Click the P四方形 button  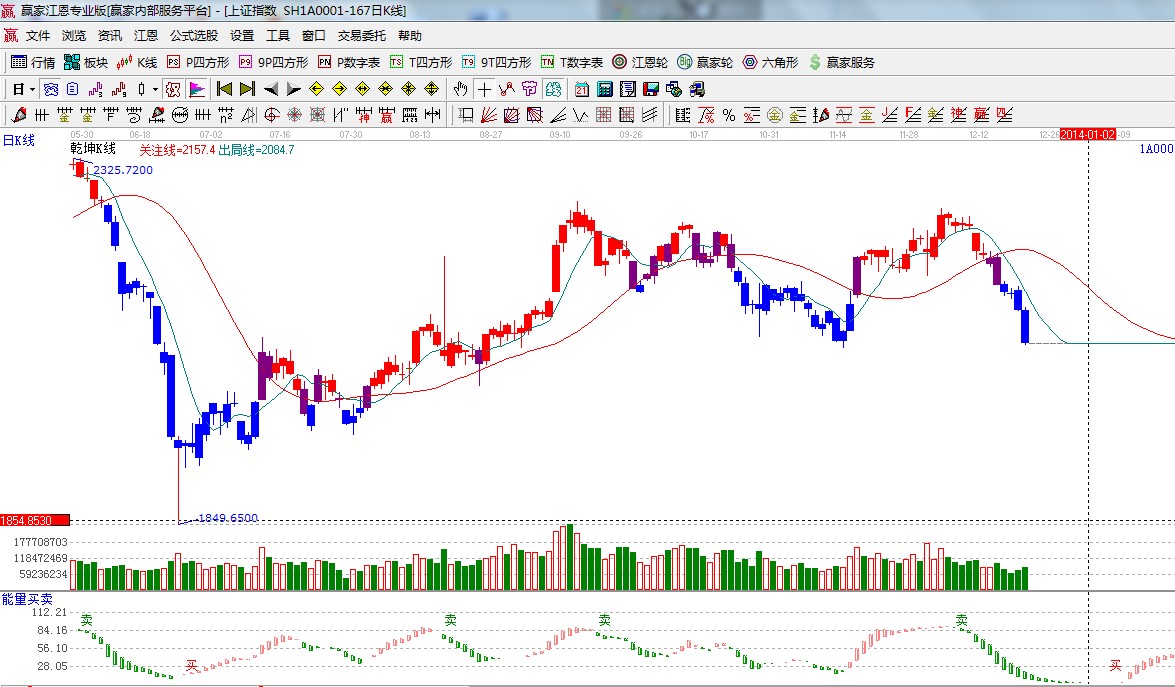[198, 62]
